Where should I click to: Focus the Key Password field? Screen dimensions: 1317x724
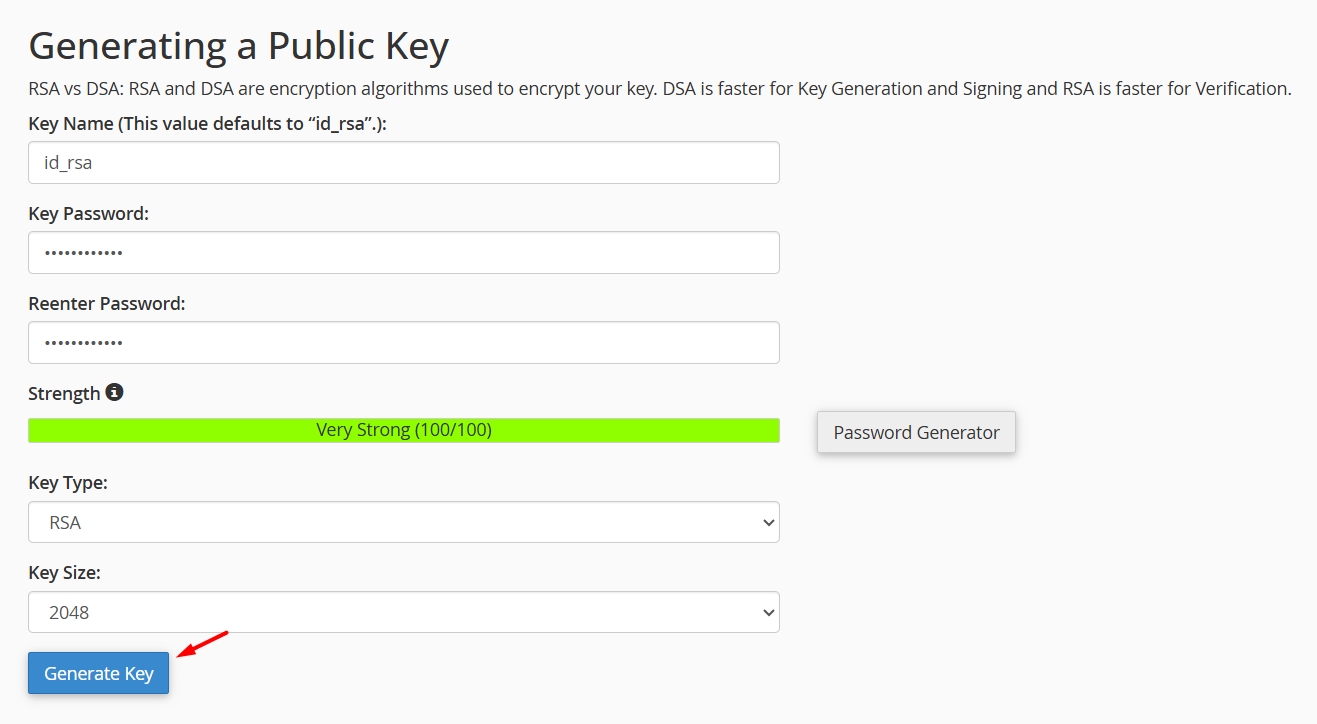[x=403, y=252]
